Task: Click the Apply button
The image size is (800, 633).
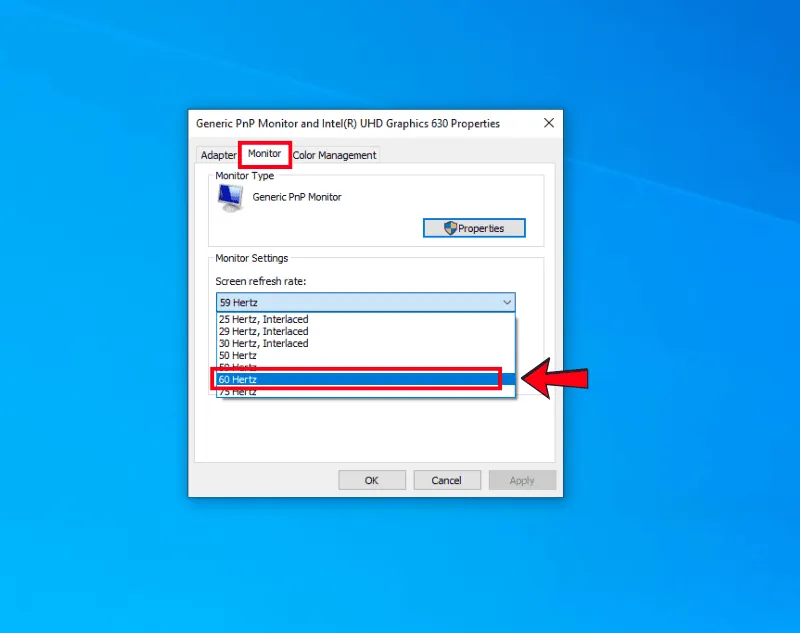Action: click(x=522, y=480)
